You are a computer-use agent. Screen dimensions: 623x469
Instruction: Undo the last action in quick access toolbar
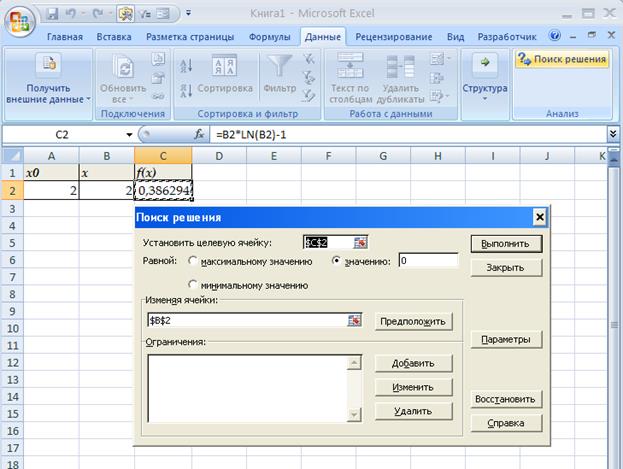pyautogui.click(x=71, y=14)
